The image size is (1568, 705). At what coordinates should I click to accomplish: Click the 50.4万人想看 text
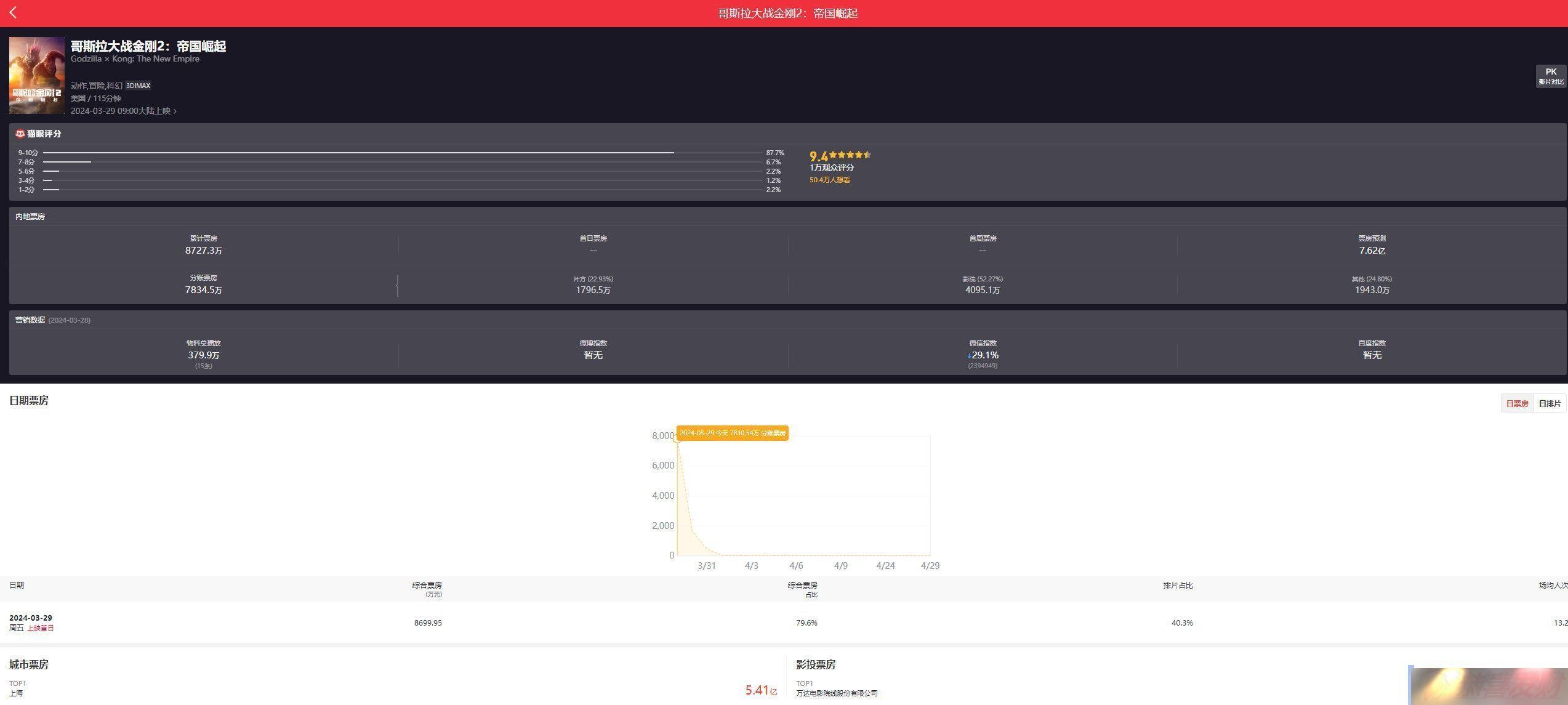click(x=829, y=180)
